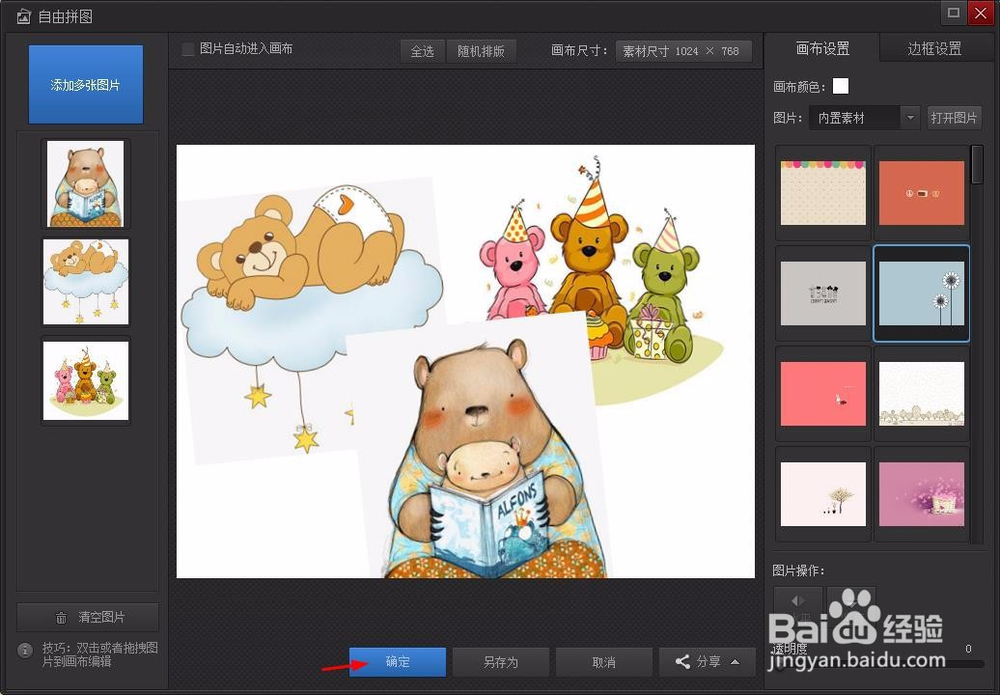Switch to the 画布设置 tab

pyautogui.click(x=822, y=48)
